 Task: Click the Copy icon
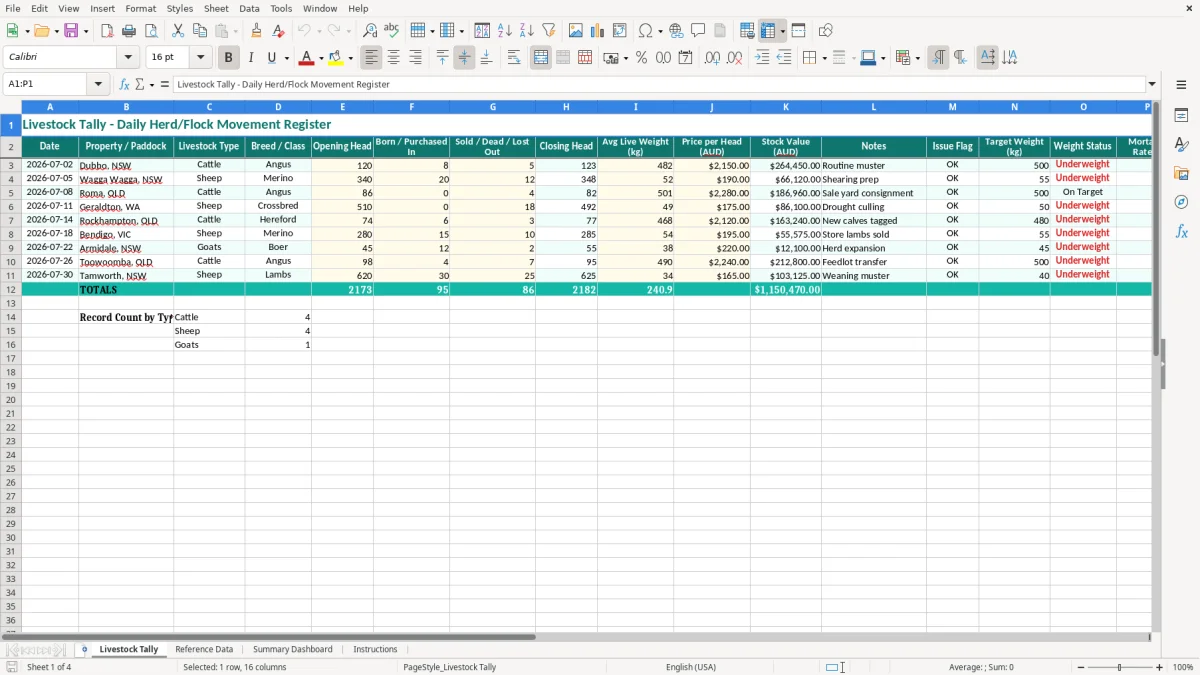tap(200, 31)
